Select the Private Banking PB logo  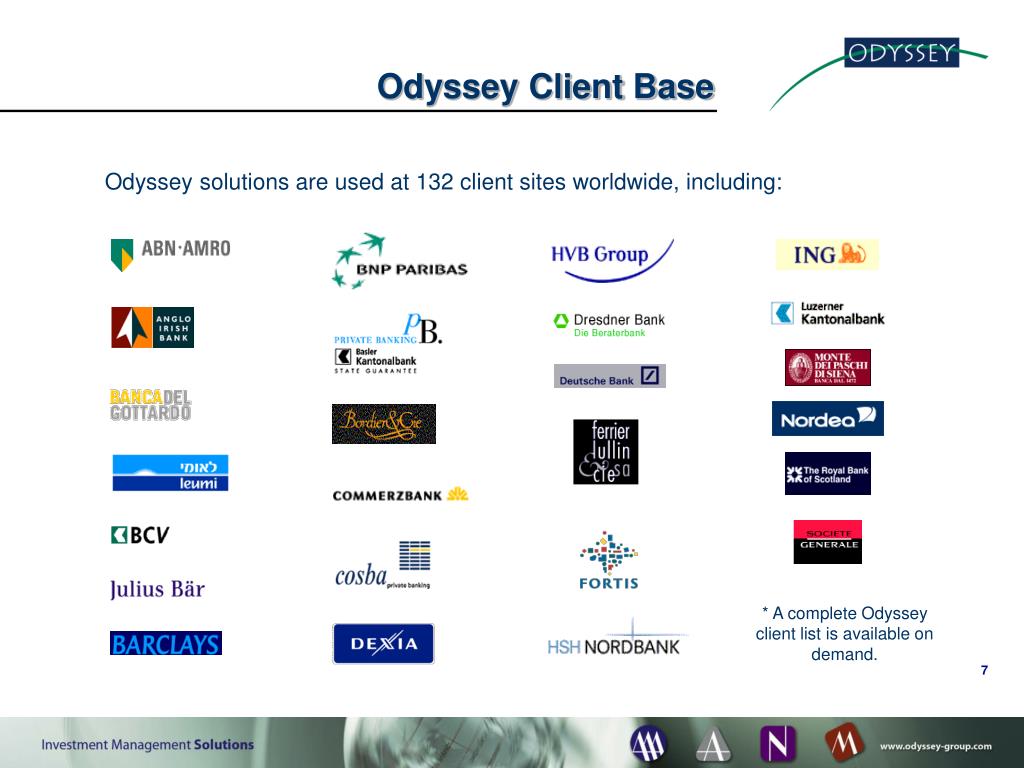(388, 329)
